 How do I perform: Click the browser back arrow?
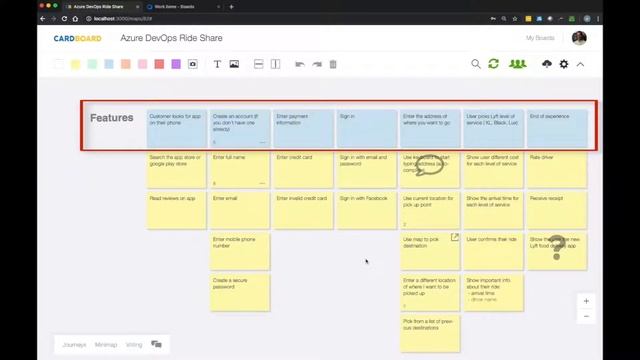pos(43,19)
